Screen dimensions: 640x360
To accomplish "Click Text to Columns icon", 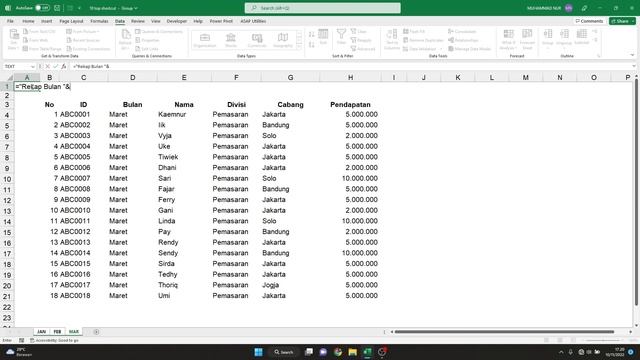I will click(x=392, y=34).
